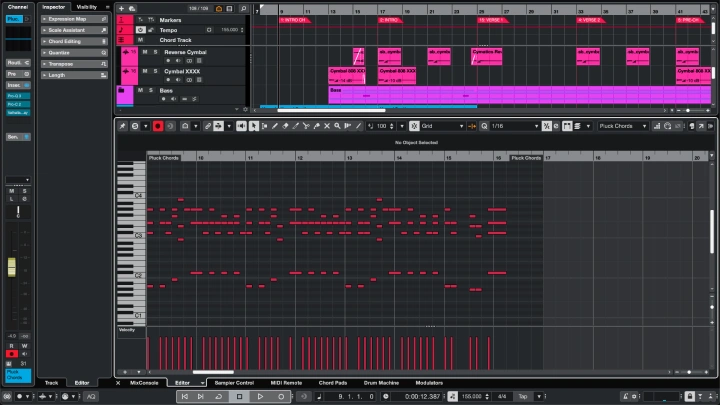This screenshot has height=405, width=720.
Task: Expand the Chord Editing inspector section
Action: pyautogui.click(x=74, y=41)
